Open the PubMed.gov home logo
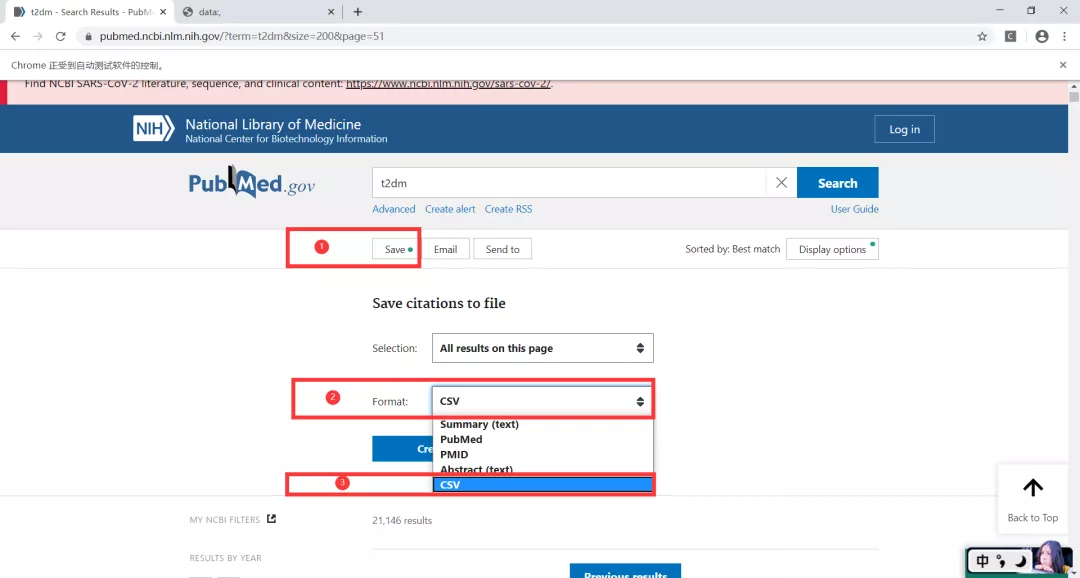The height and width of the screenshot is (578, 1080). click(252, 183)
